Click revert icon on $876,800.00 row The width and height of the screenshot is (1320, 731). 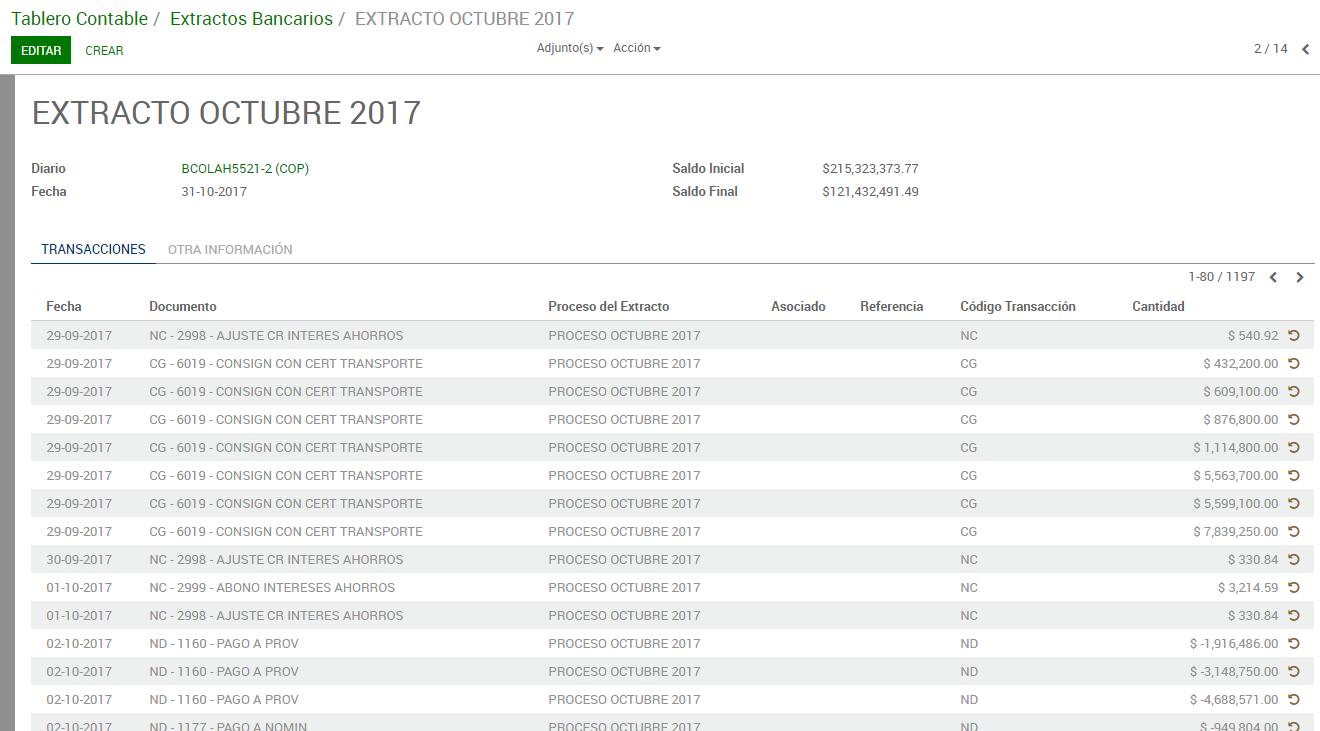click(1293, 420)
